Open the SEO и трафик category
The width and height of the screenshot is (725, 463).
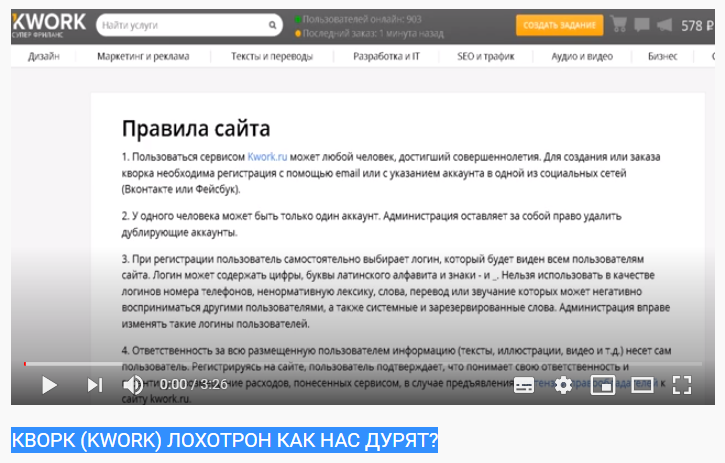[486, 56]
